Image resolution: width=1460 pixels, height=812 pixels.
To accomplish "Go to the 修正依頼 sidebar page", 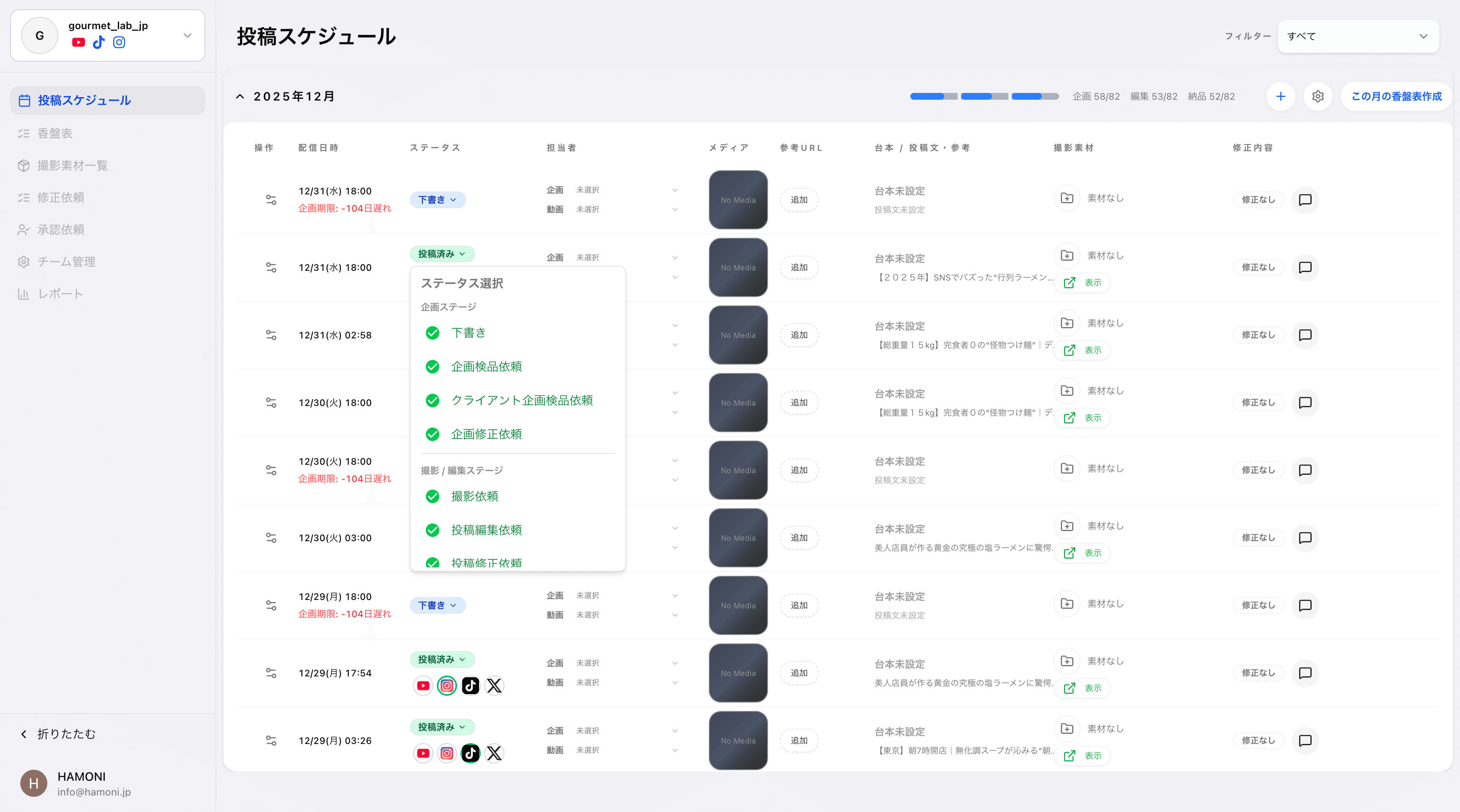I will click(61, 197).
